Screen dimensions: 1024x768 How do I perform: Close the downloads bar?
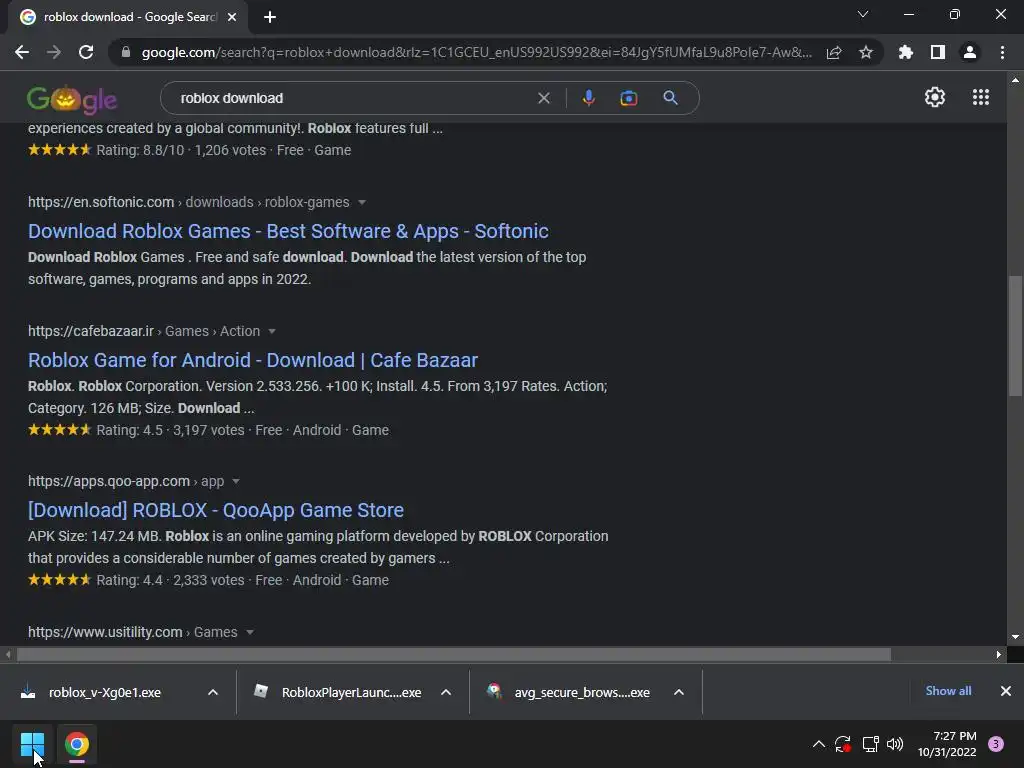click(1006, 691)
